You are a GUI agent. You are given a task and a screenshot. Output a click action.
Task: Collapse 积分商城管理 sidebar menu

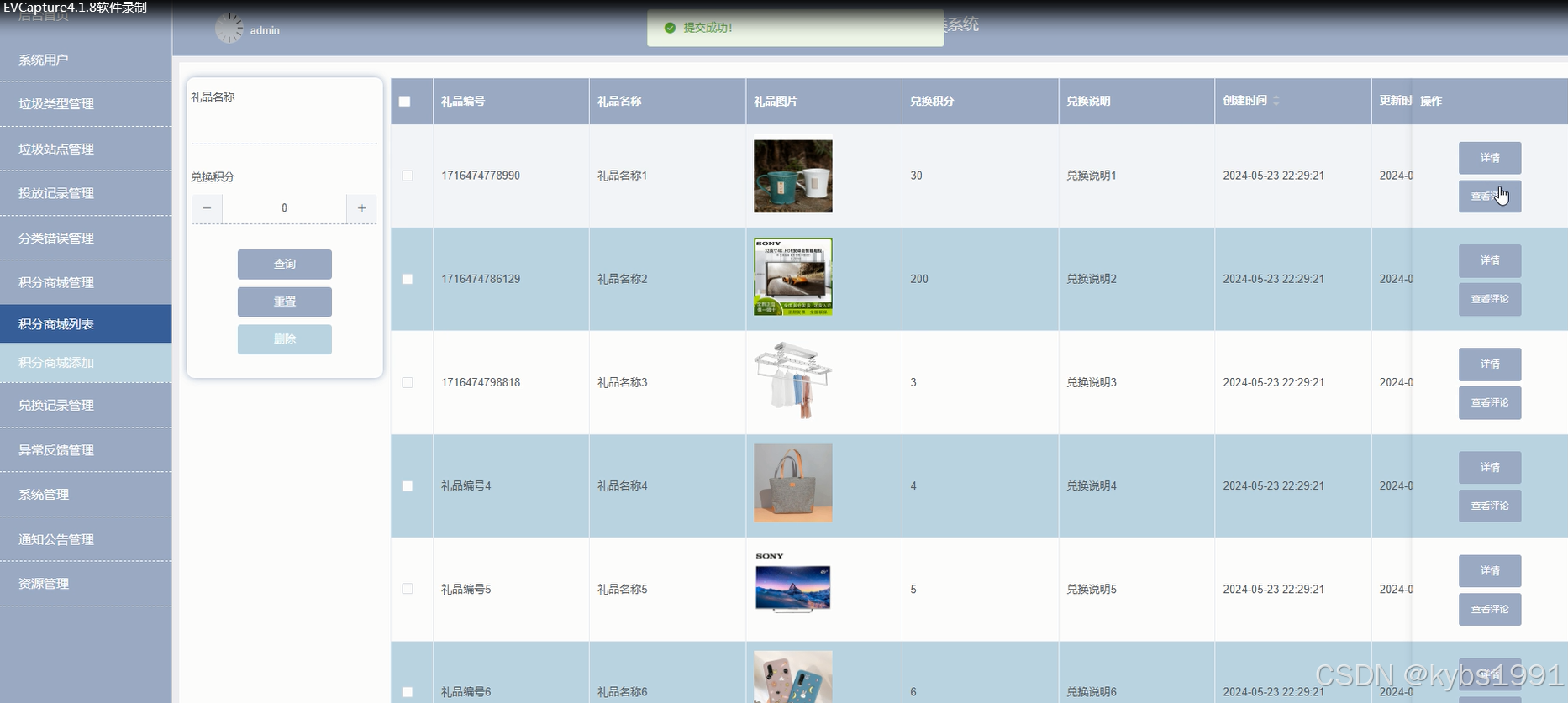pos(86,282)
